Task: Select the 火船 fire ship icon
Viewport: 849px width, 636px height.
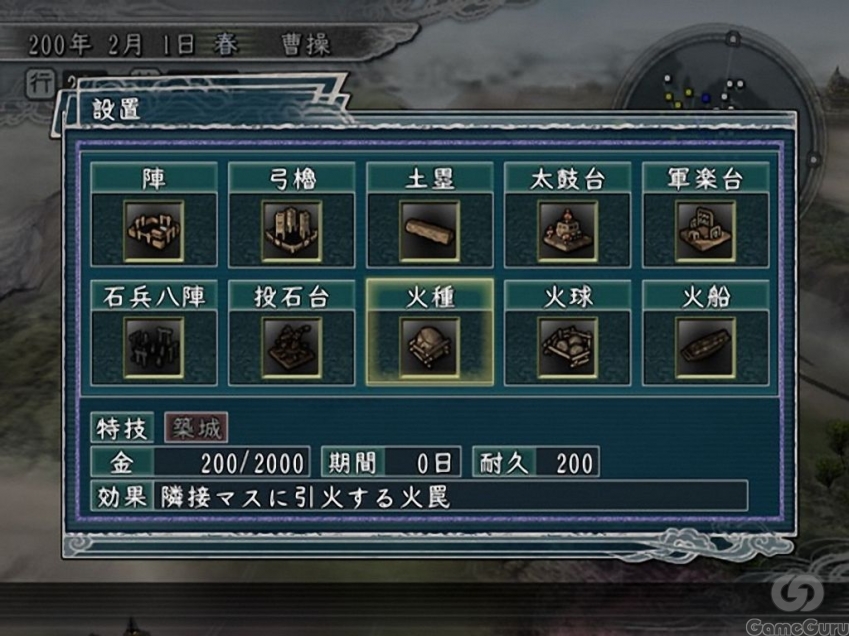Action: coord(705,348)
